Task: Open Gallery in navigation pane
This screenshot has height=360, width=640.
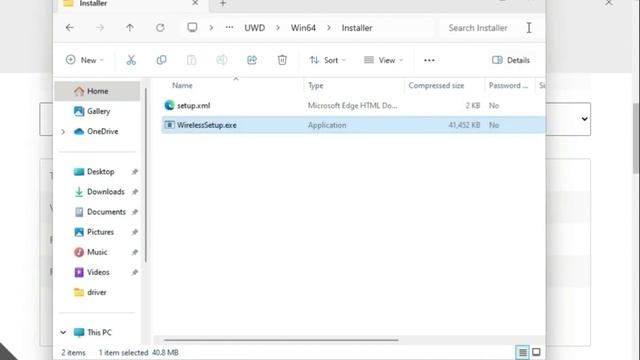Action: pos(98,111)
